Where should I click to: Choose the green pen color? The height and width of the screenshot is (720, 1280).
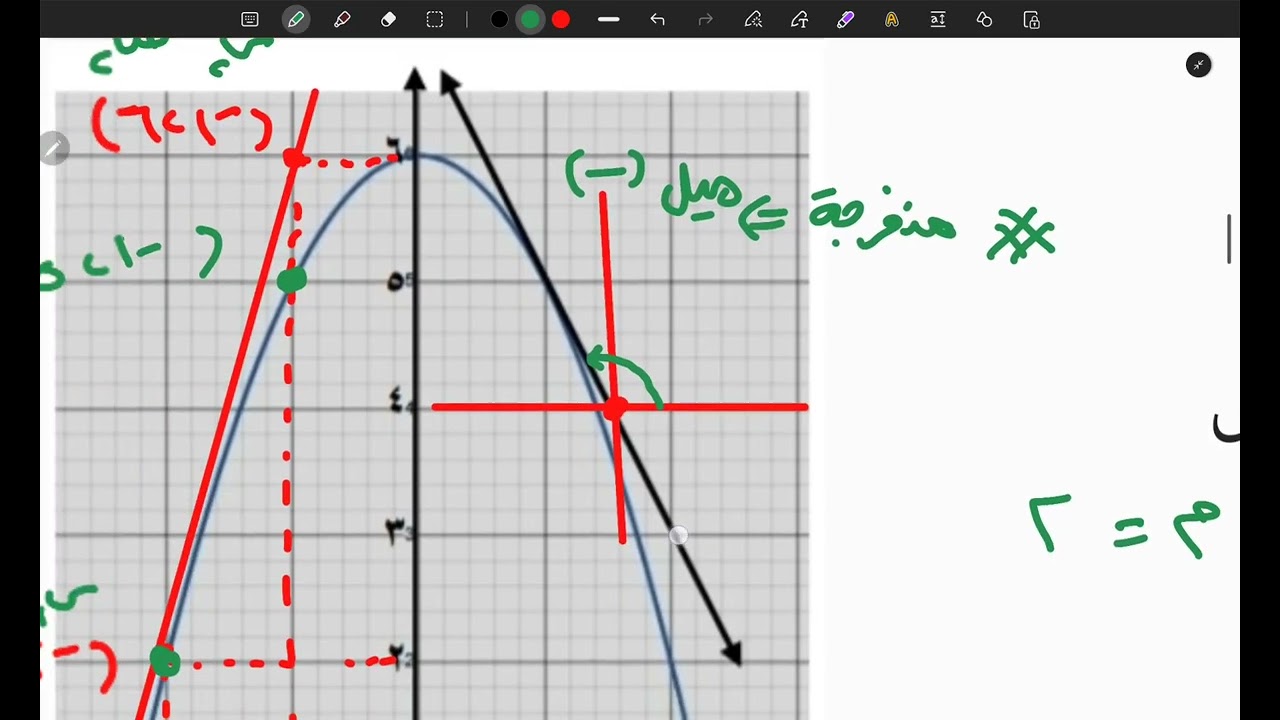530,20
